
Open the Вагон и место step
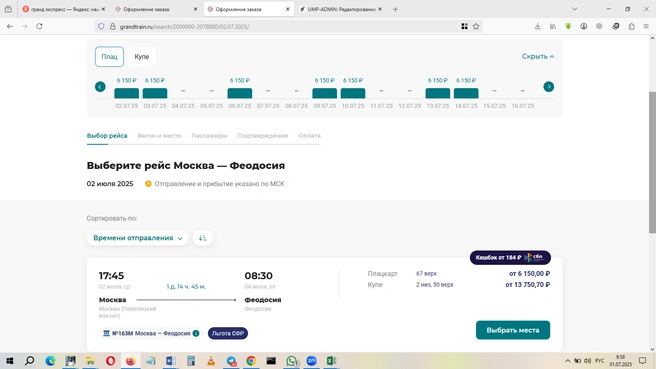point(159,136)
